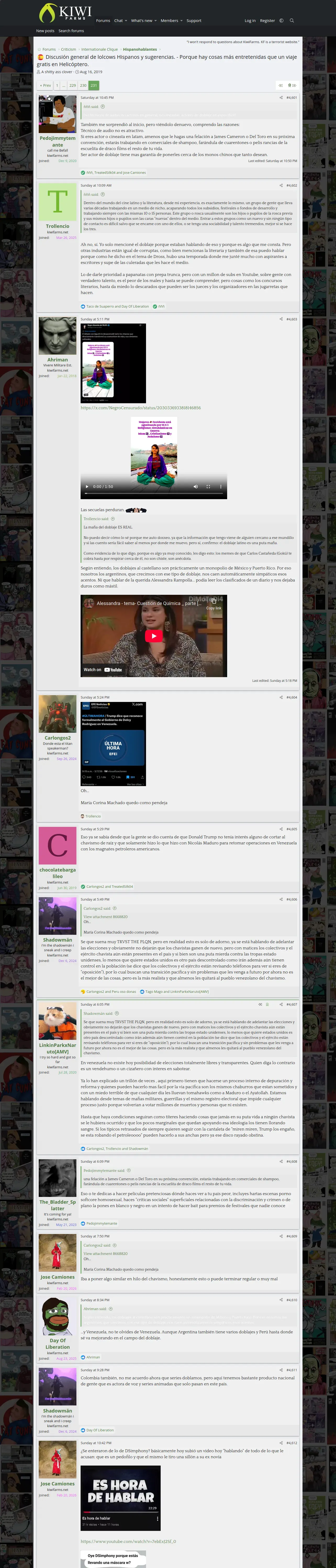
Task: Click the Register link
Action: pyautogui.click(x=267, y=21)
